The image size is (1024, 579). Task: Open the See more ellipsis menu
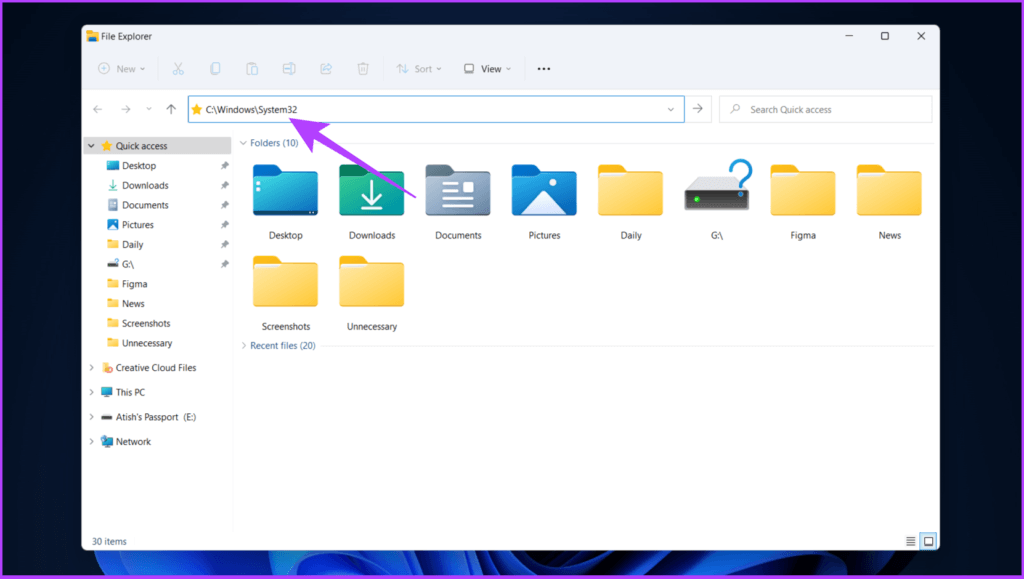[x=543, y=69]
